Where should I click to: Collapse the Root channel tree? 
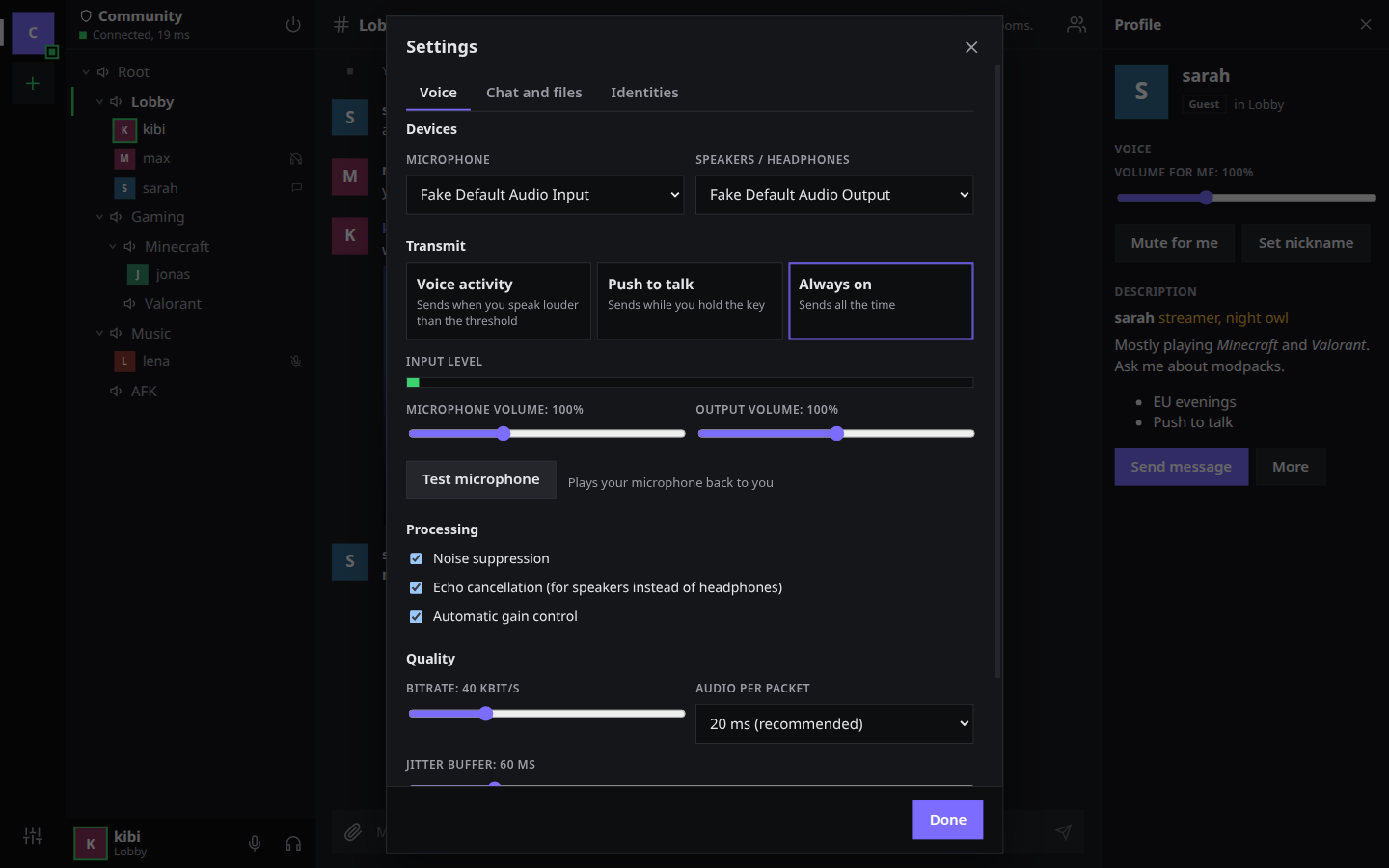(86, 72)
